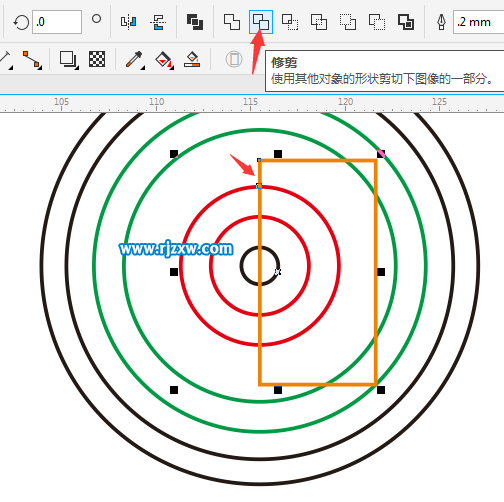Viewport: 504px width, 502px height.
Task: Click the Weld shaping button
Action: click(x=232, y=22)
